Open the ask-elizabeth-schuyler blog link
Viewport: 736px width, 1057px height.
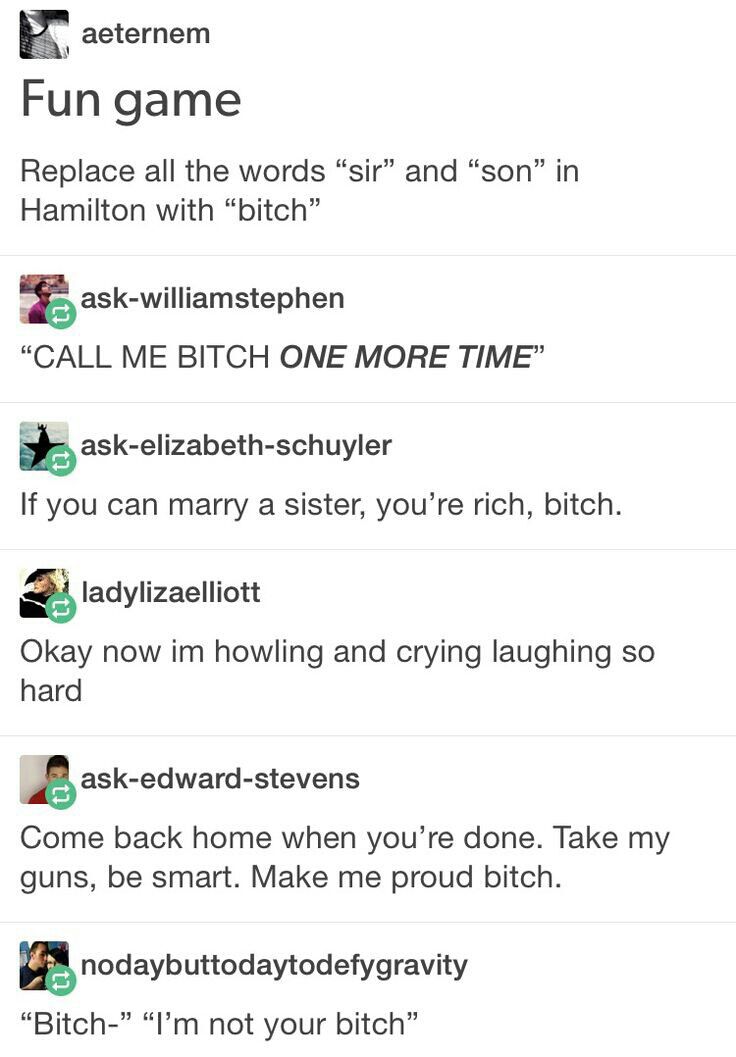tap(236, 445)
